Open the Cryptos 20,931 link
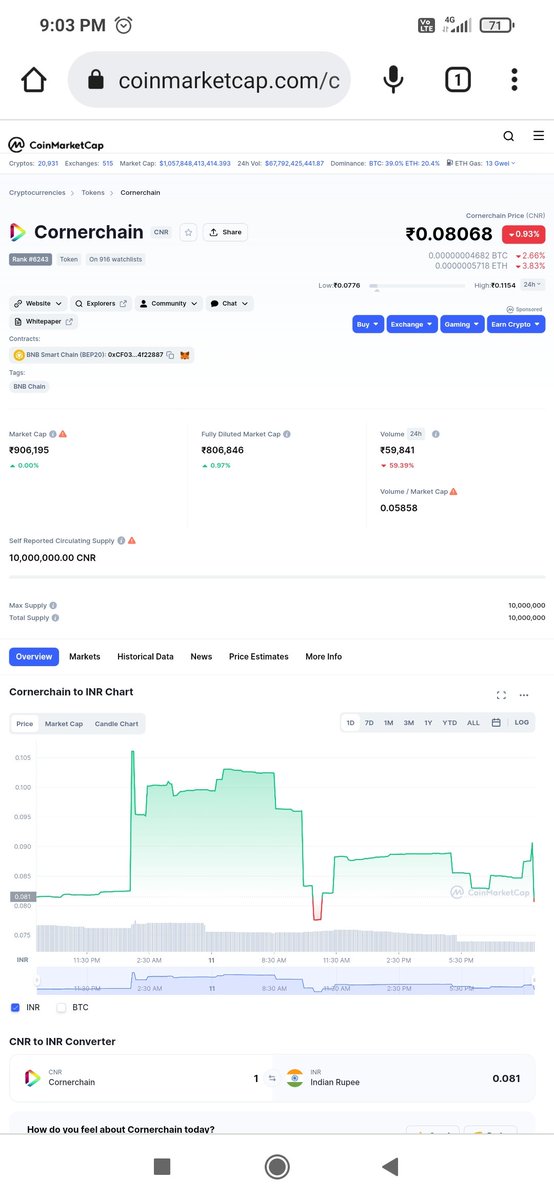The height and width of the screenshot is (1200, 554). (x=34, y=163)
